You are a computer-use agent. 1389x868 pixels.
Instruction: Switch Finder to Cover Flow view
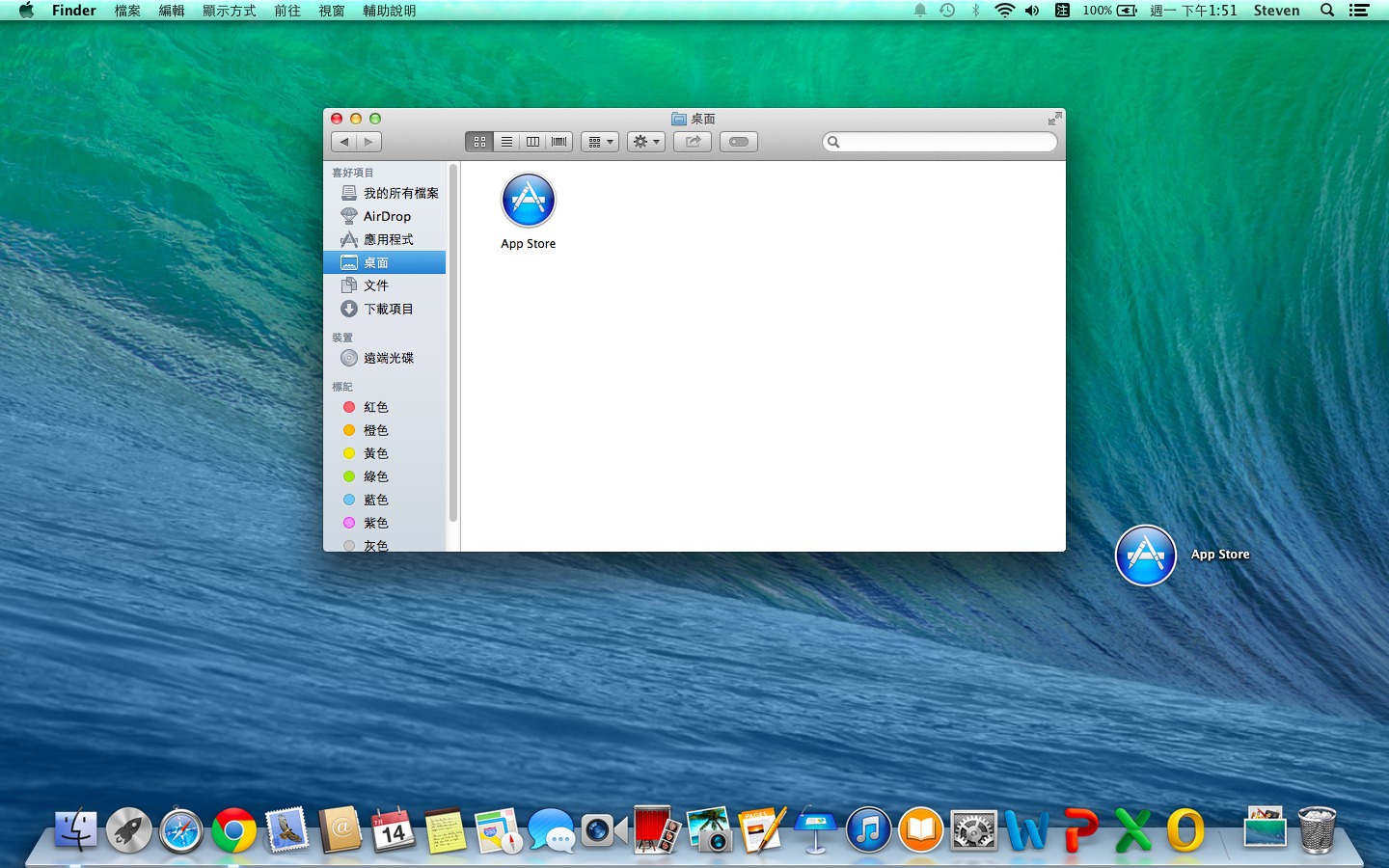559,142
